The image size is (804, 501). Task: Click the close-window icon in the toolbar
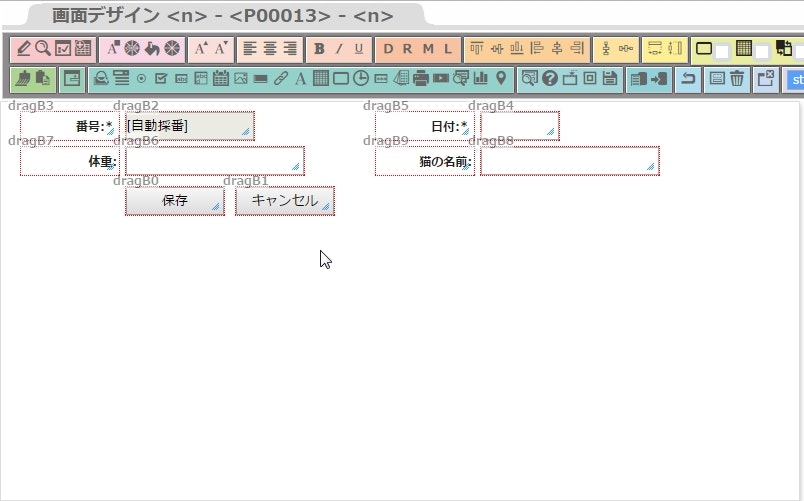[766, 79]
